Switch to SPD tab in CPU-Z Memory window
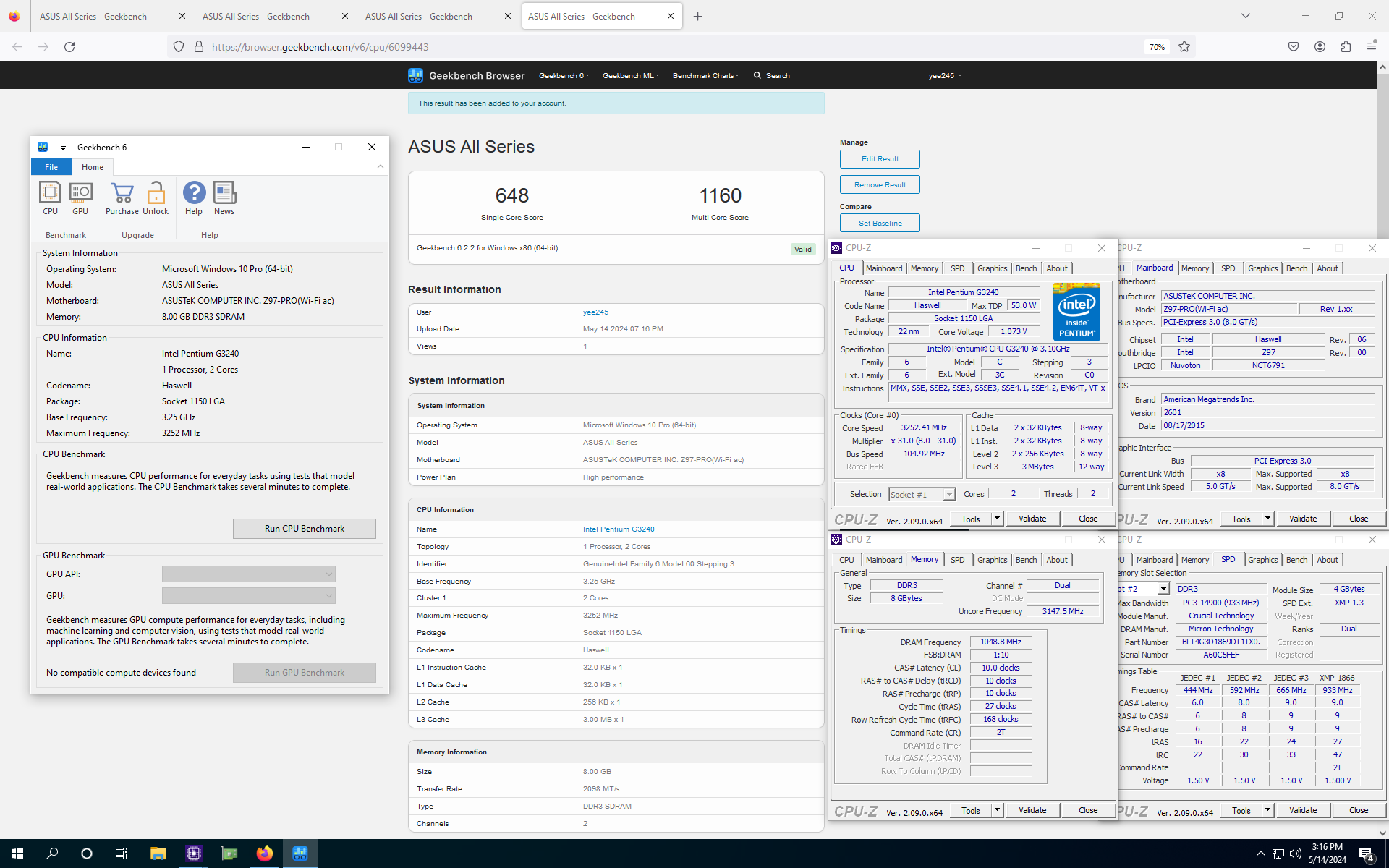 pyautogui.click(x=958, y=560)
